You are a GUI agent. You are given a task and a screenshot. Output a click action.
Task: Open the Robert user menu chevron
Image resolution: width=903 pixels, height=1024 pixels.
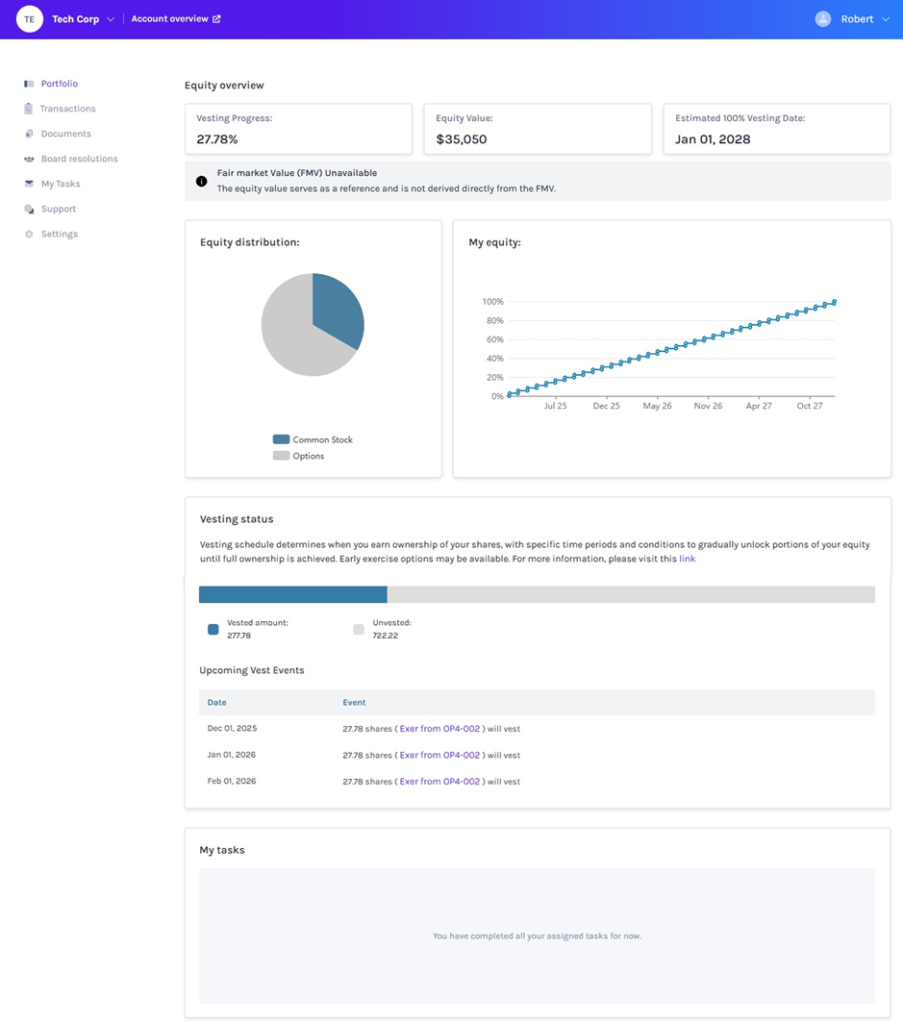886,19
